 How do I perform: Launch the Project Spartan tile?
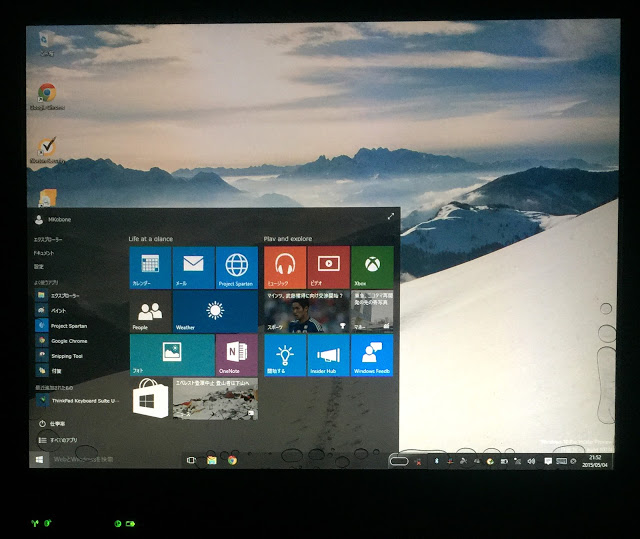point(237,268)
